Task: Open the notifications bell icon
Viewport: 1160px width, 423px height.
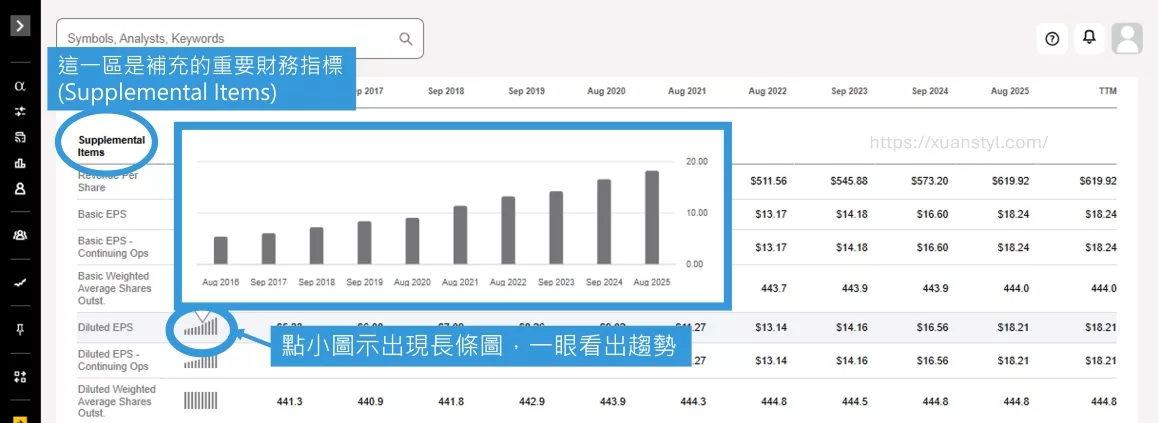Action: pyautogui.click(x=1089, y=38)
